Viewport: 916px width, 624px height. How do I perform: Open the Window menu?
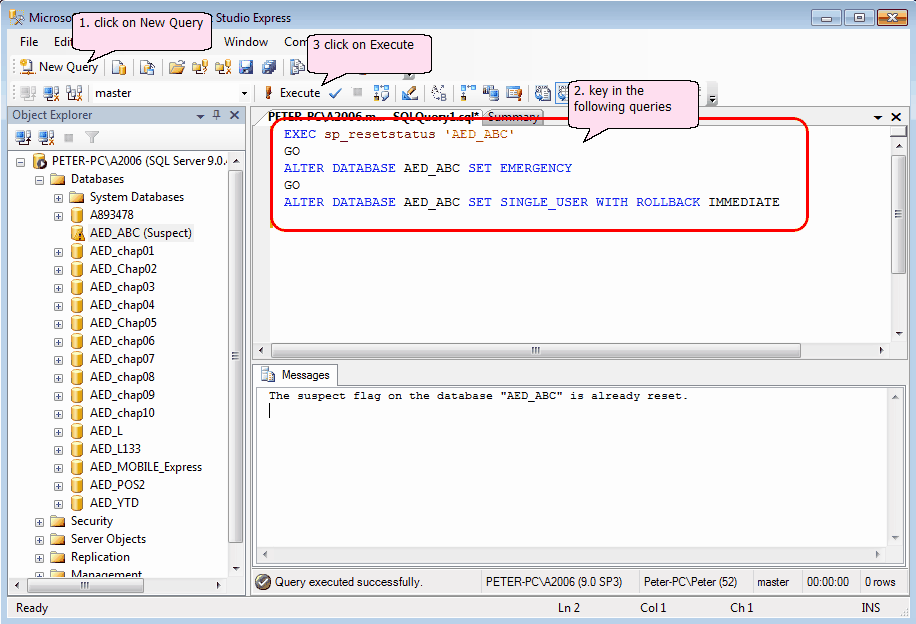(245, 41)
